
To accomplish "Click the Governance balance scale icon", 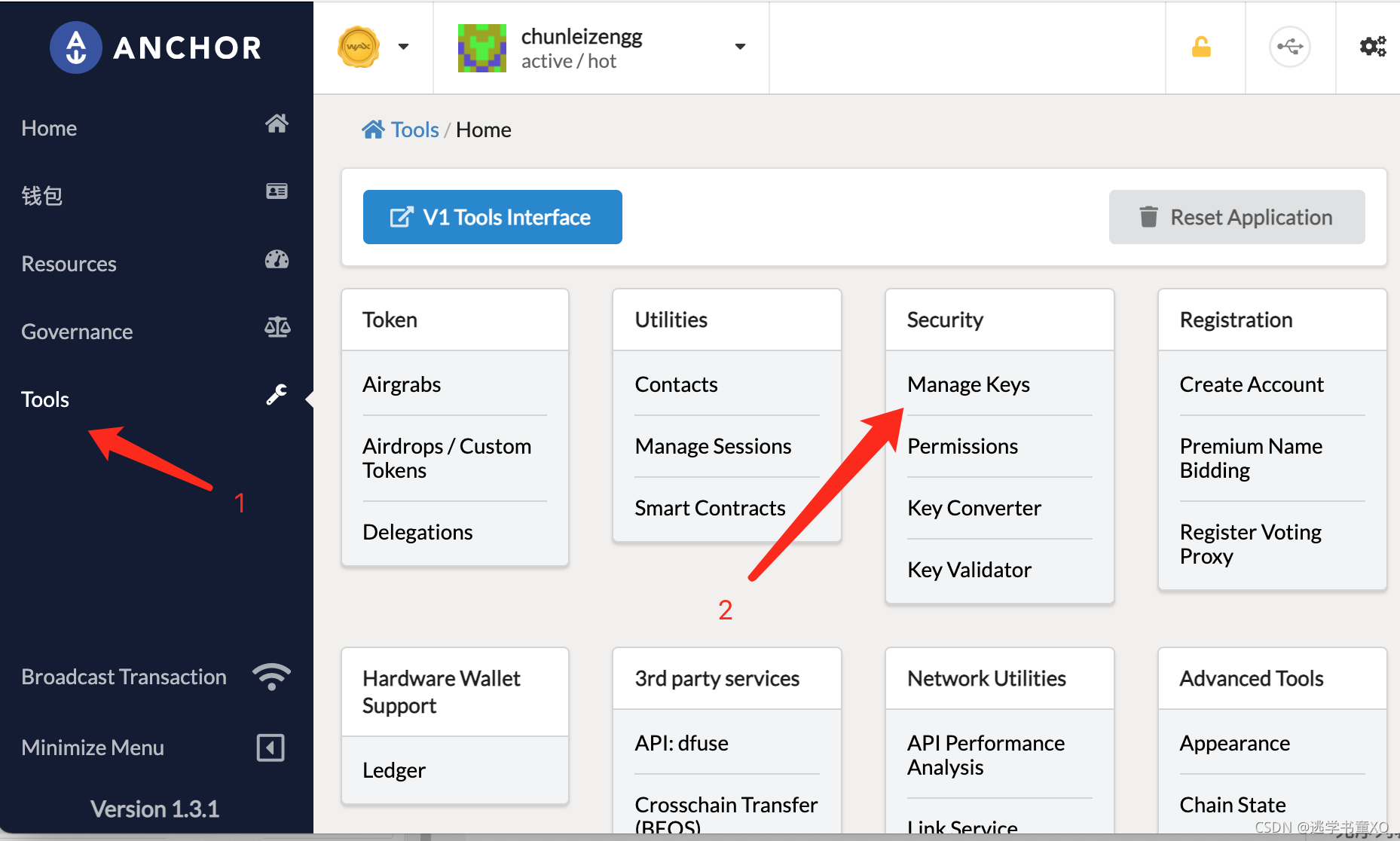I will click(x=277, y=327).
